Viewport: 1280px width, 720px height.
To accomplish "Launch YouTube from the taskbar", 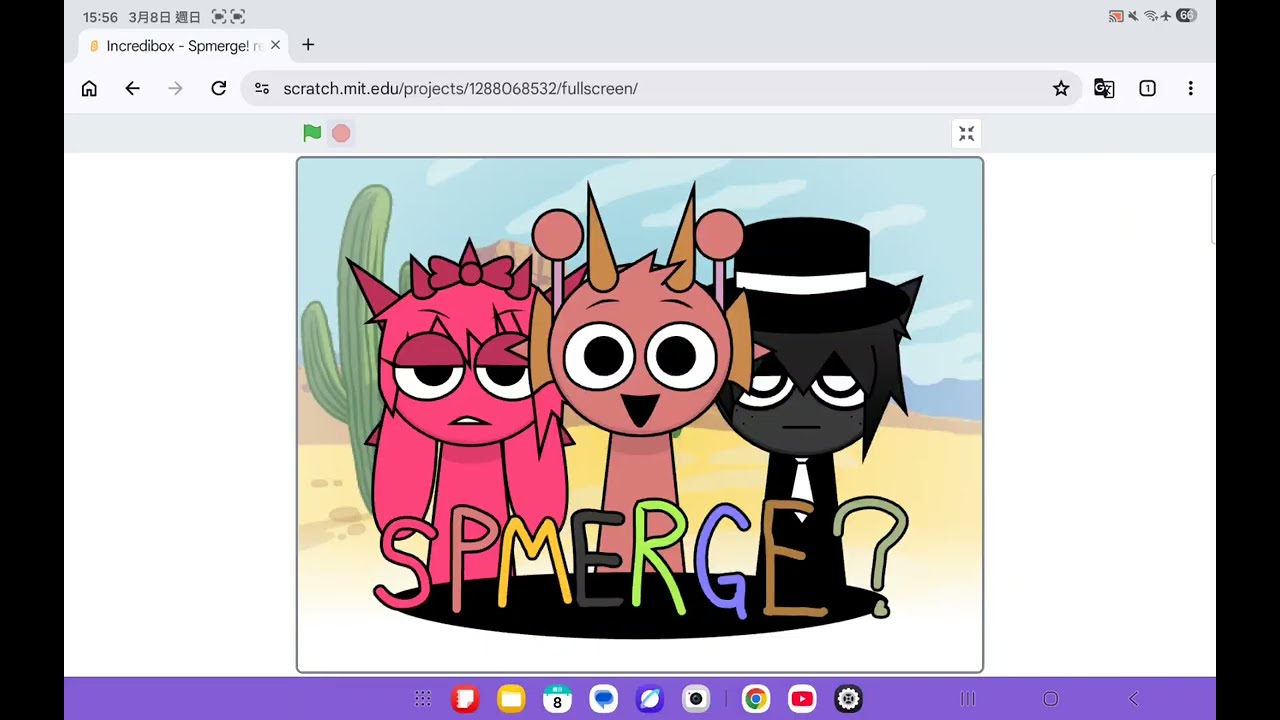I will coord(802,699).
